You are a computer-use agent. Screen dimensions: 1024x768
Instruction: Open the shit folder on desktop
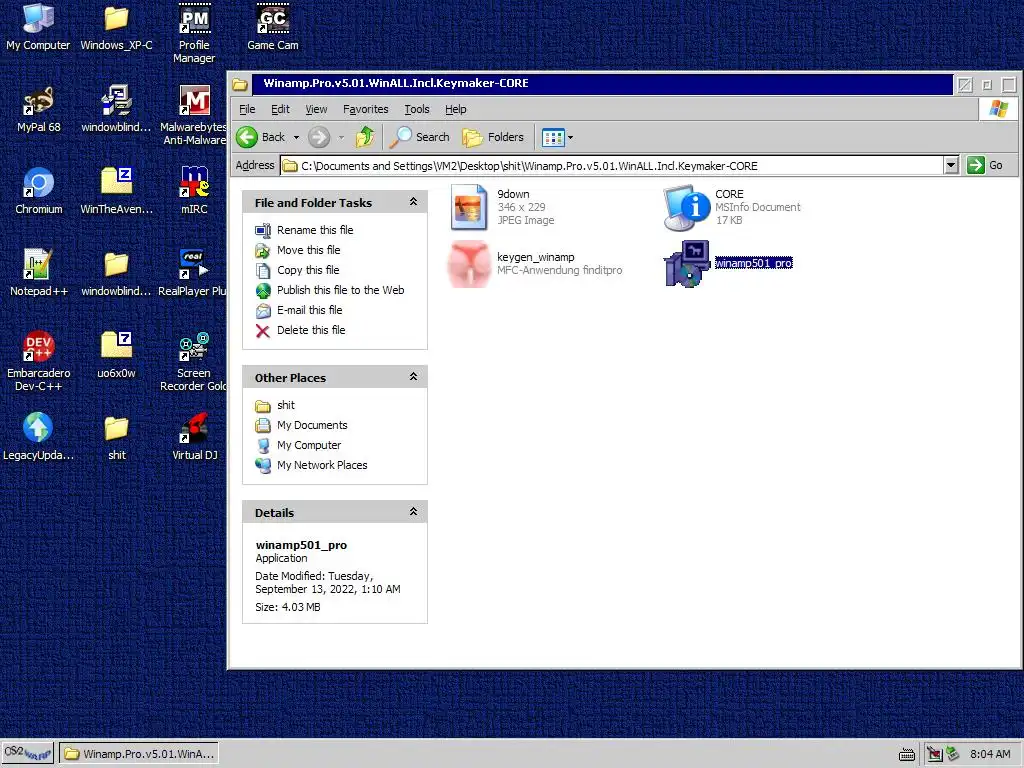click(116, 436)
